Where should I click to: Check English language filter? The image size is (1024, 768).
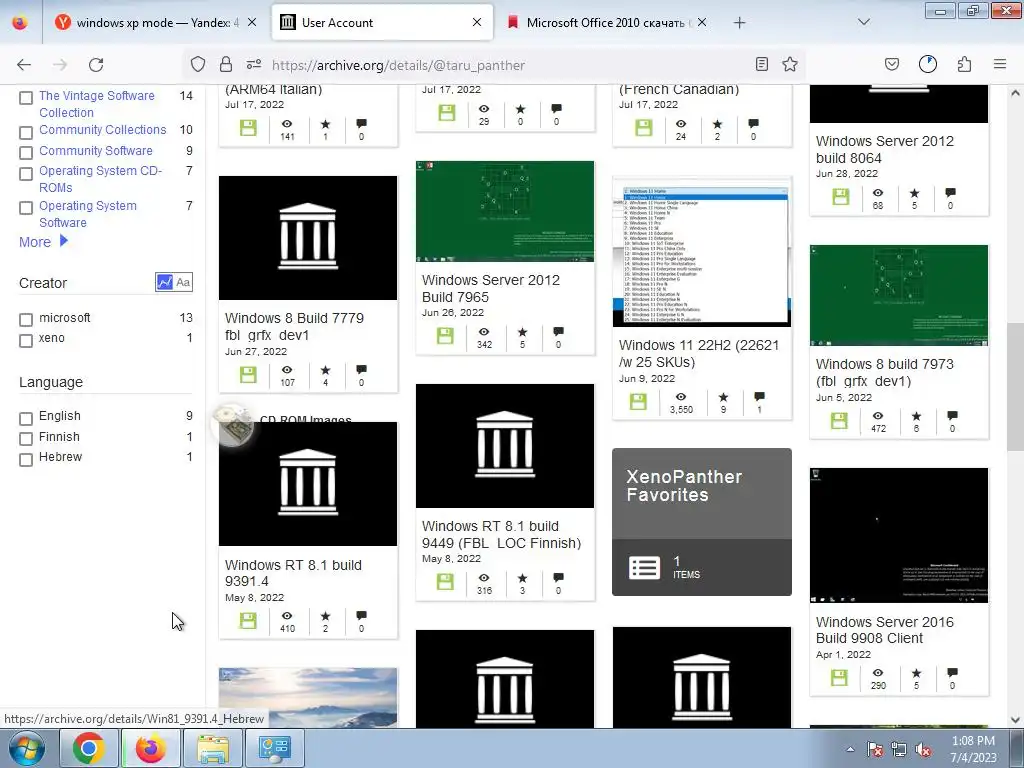pos(26,419)
